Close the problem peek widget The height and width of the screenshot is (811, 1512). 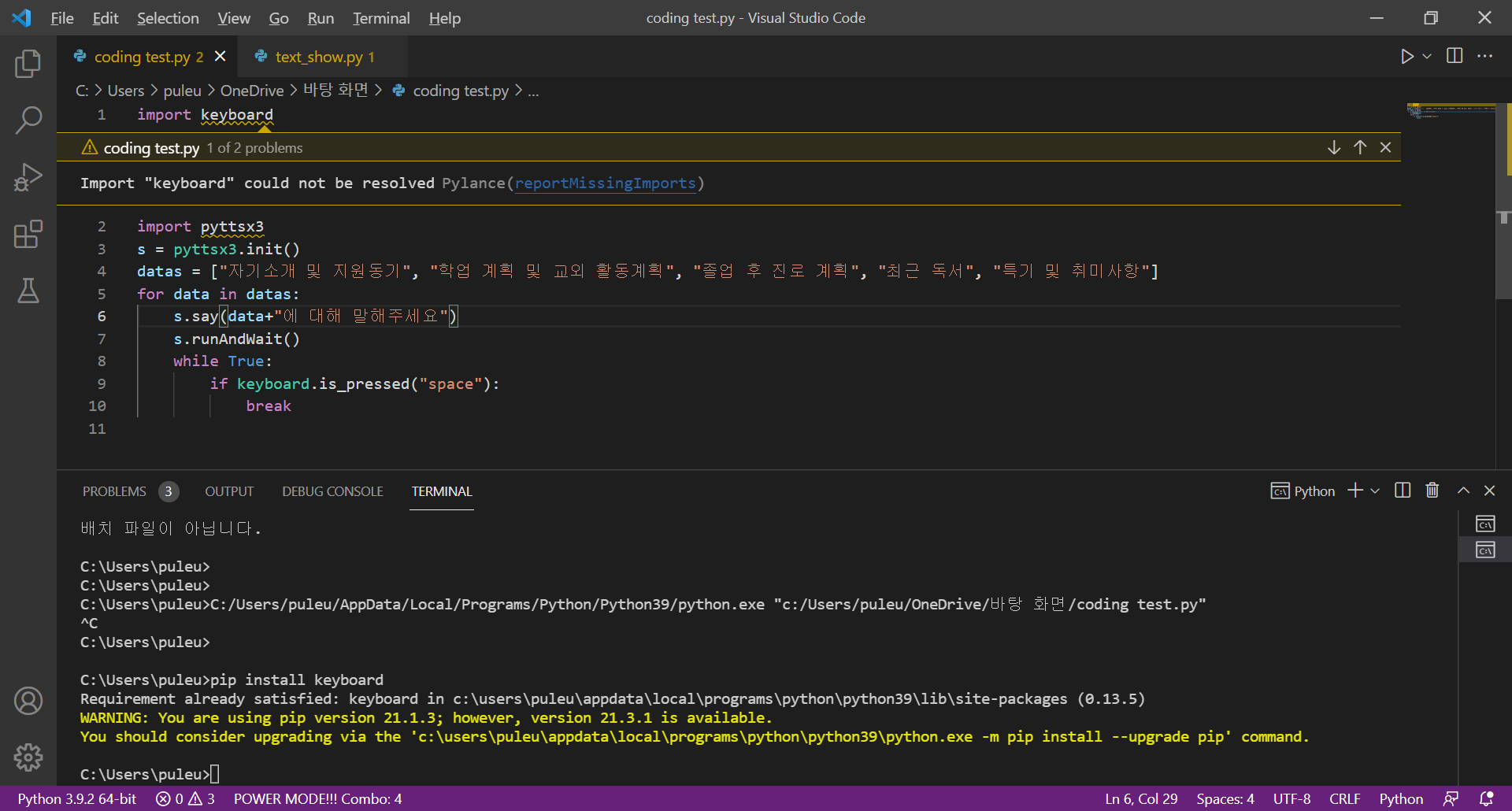click(1386, 147)
